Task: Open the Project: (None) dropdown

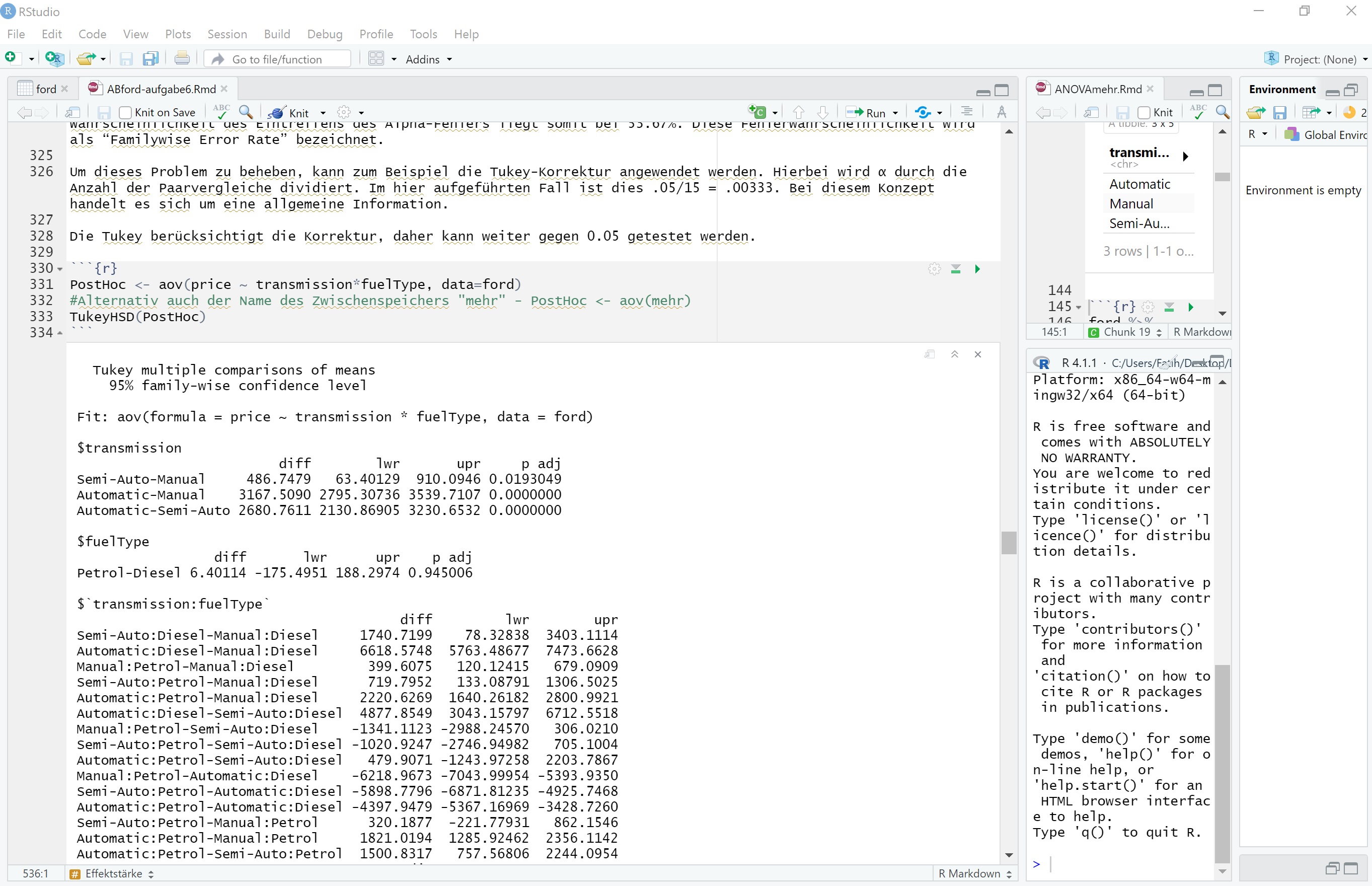Action: pos(1316,59)
